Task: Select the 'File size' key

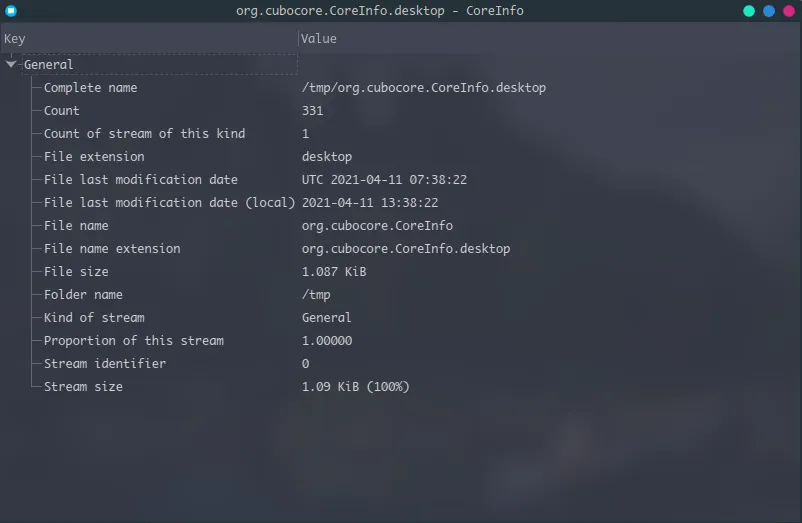Action: coord(76,271)
